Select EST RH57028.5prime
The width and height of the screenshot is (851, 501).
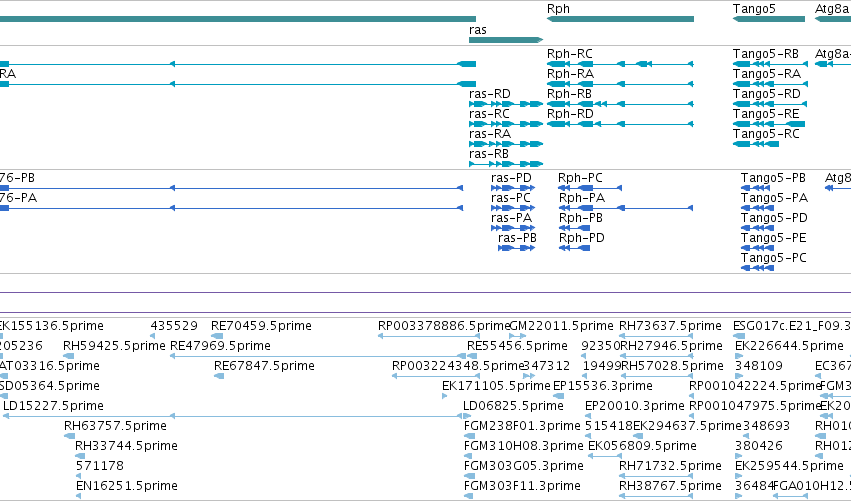[671, 366]
